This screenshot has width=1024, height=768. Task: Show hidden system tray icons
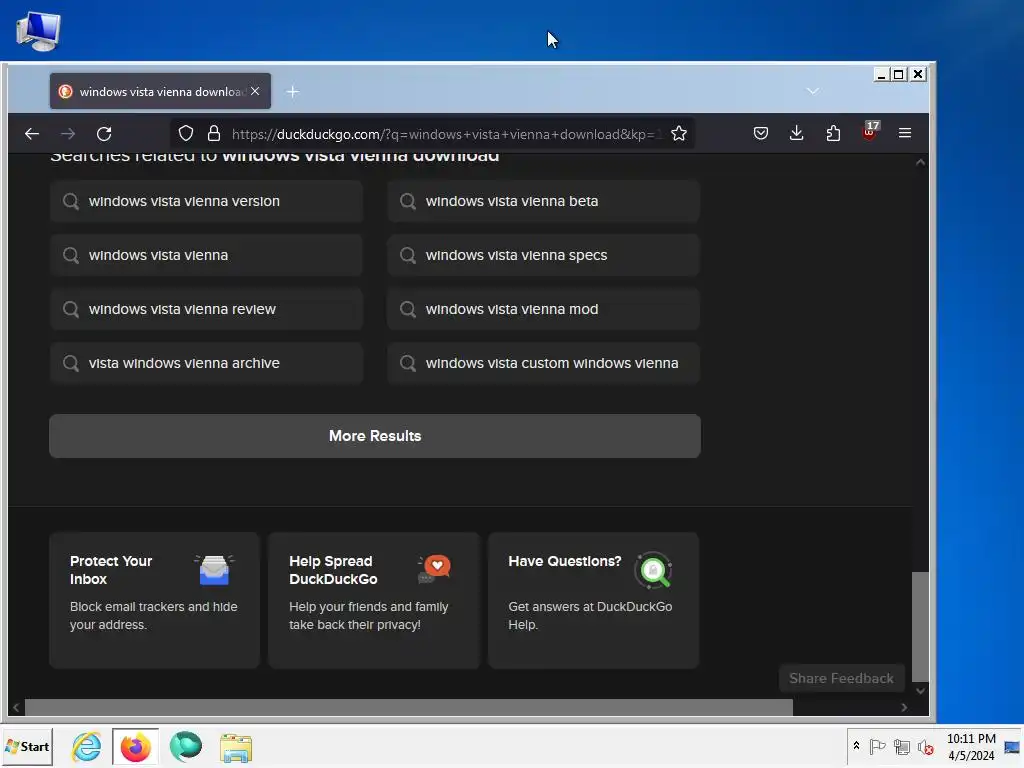856,746
